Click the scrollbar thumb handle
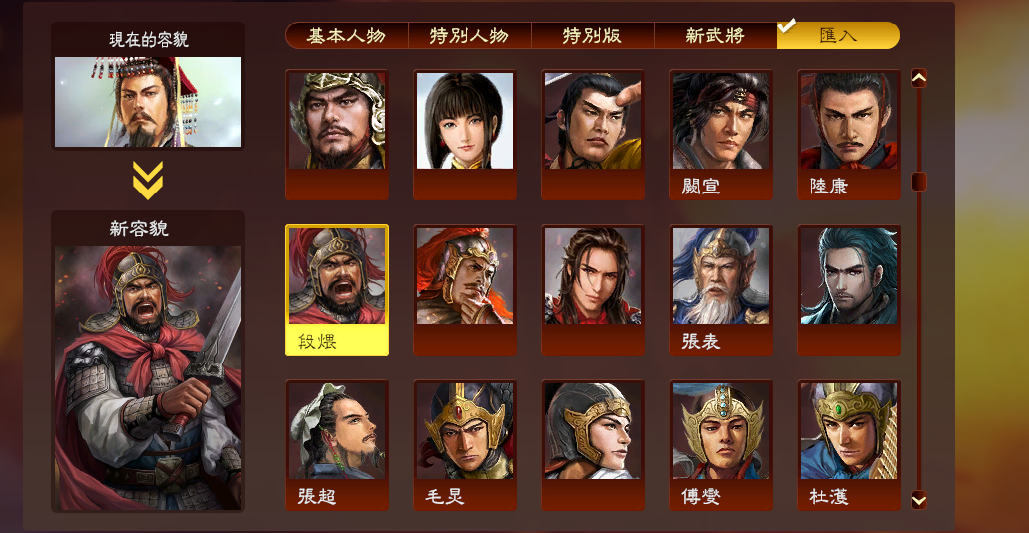 pyautogui.click(x=919, y=182)
